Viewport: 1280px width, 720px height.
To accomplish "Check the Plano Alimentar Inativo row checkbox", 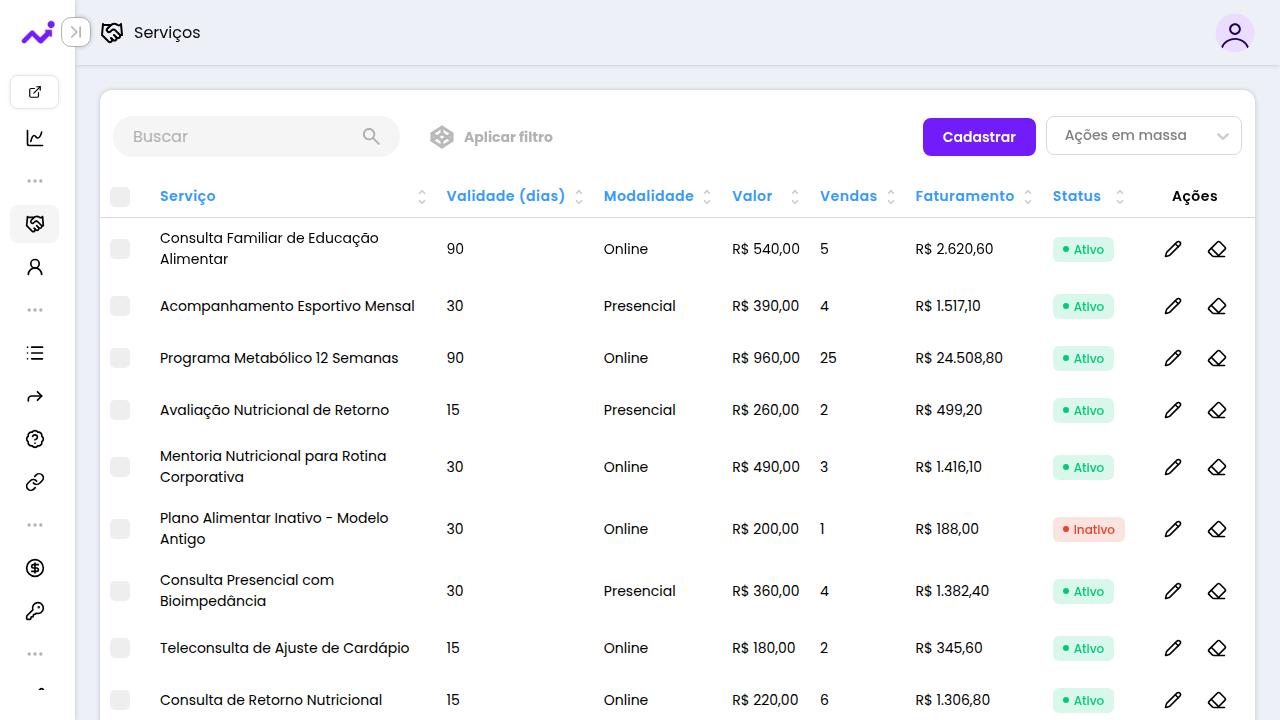I will 120,529.
